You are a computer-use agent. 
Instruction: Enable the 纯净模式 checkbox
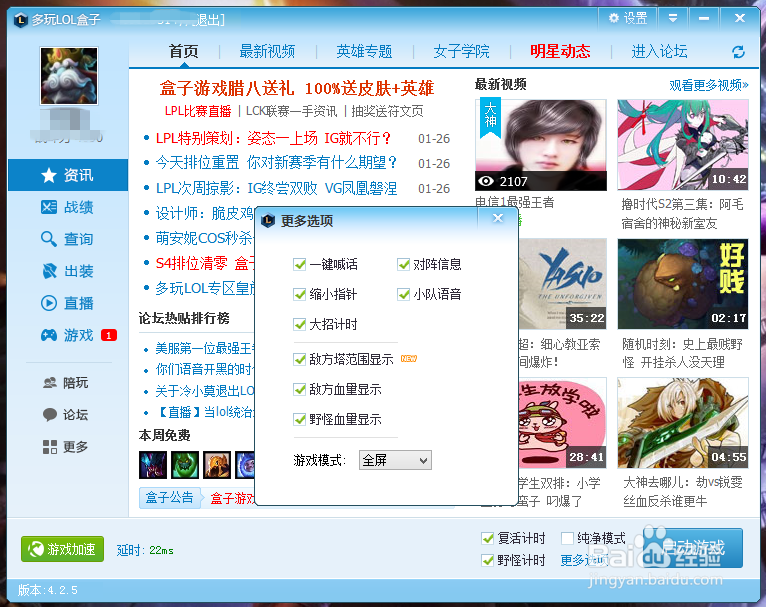pos(568,539)
